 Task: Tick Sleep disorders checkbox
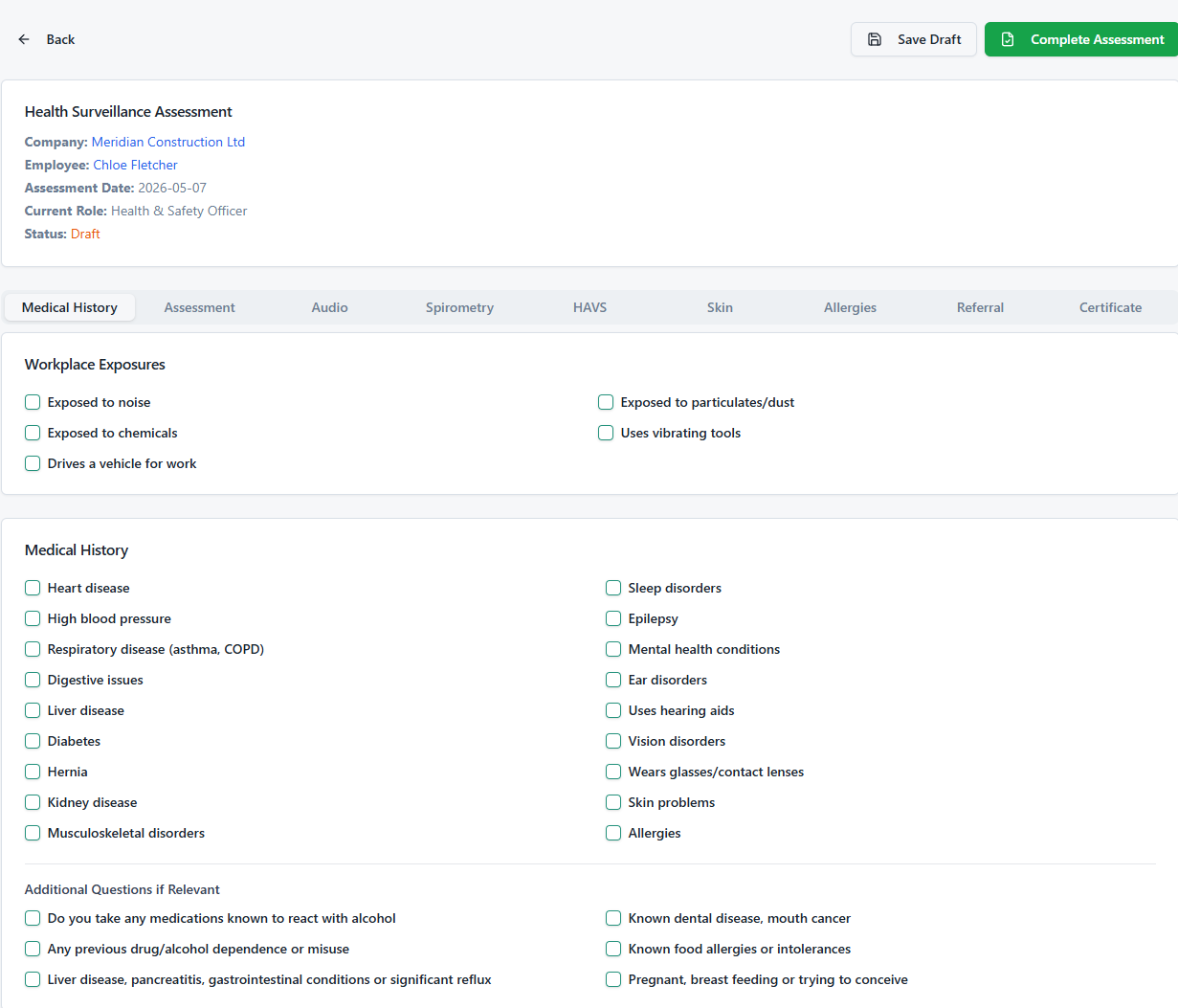tap(613, 588)
